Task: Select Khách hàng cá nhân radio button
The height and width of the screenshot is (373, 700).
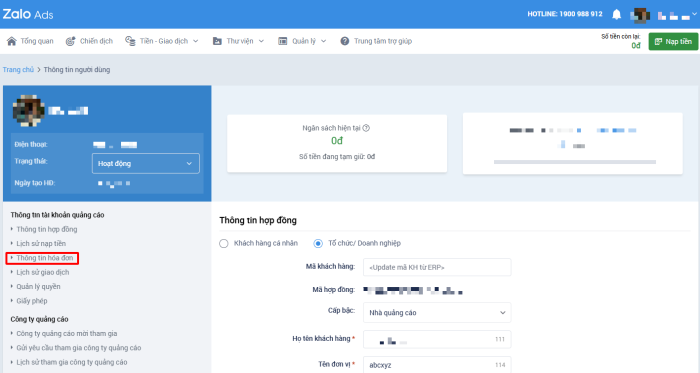Action: [x=224, y=243]
